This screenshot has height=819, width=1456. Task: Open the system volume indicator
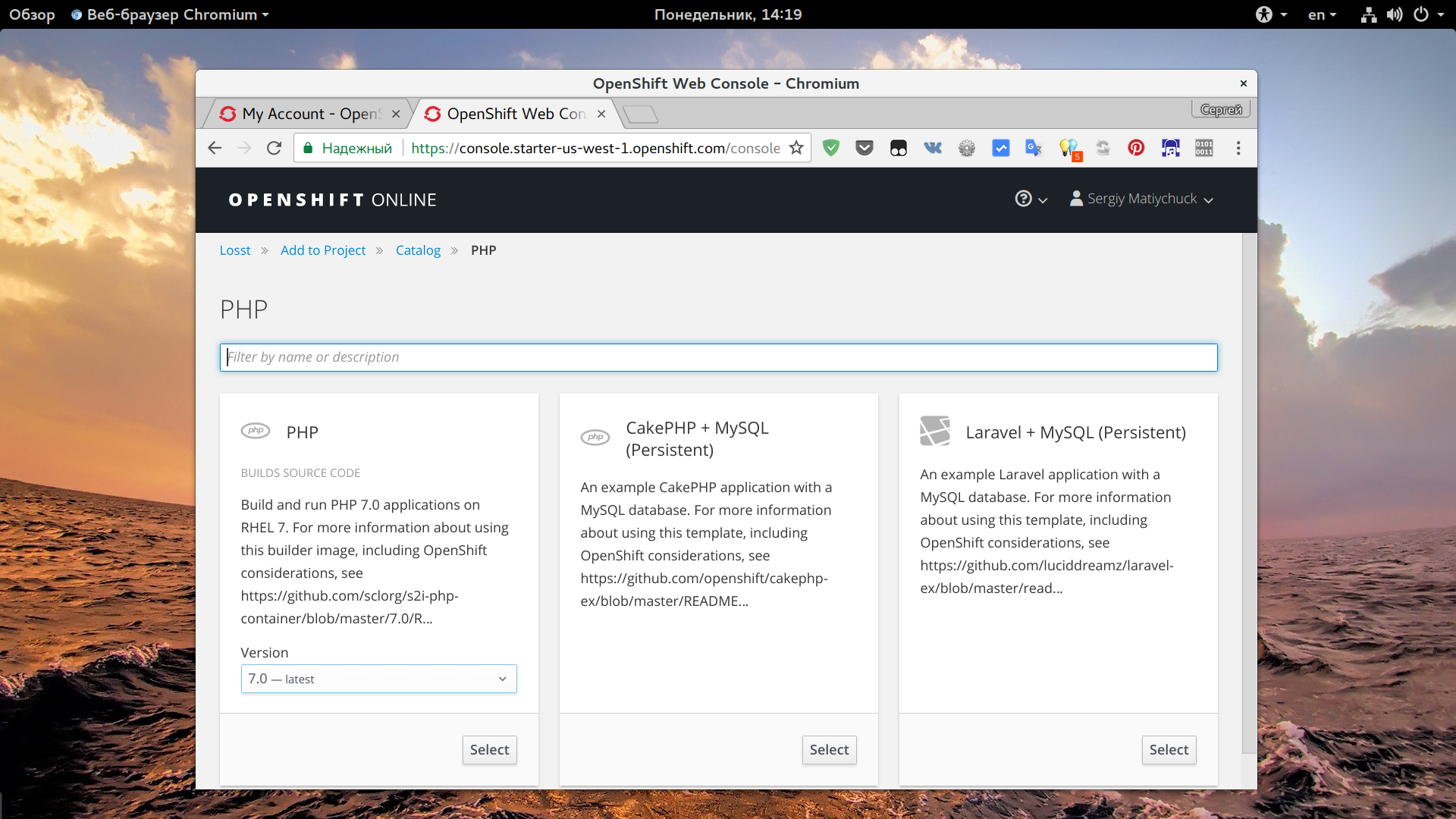coord(1394,14)
